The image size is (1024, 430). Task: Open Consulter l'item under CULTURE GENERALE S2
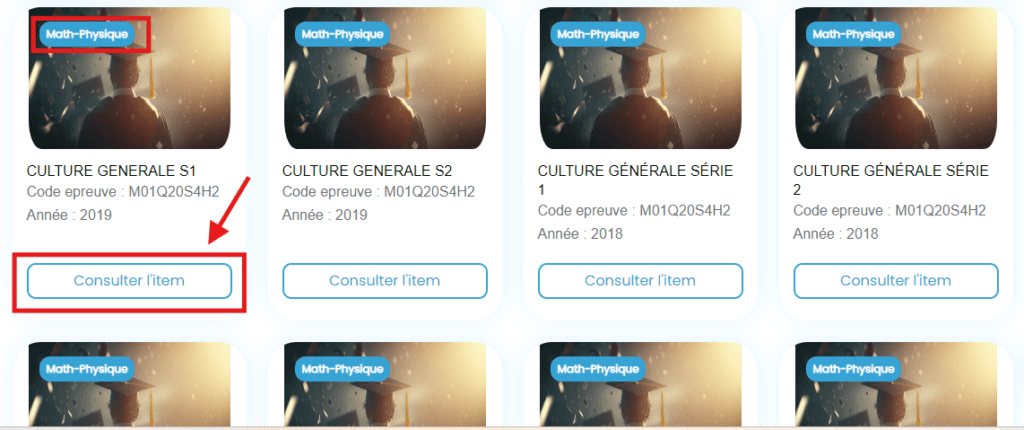coord(384,281)
